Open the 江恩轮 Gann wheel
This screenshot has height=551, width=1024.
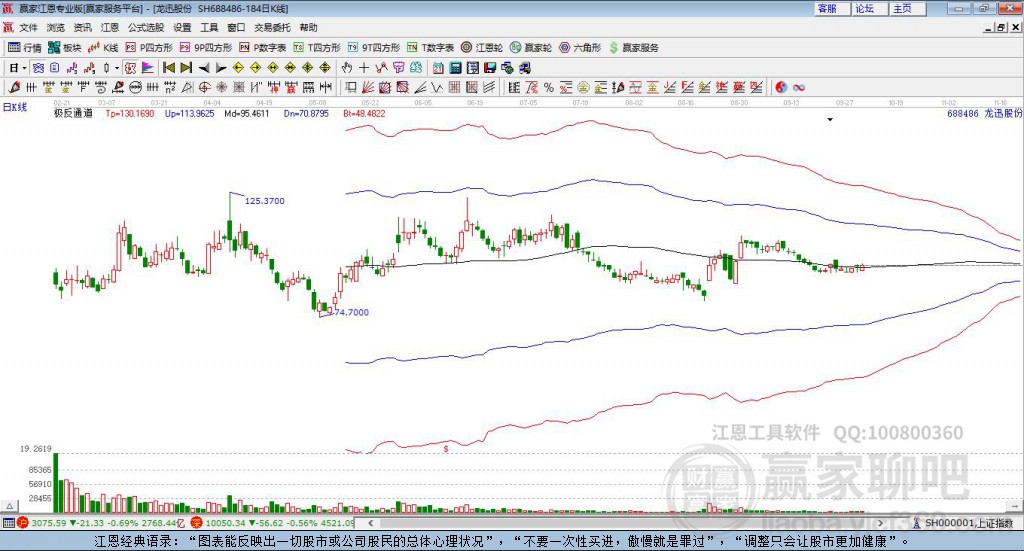pyautogui.click(x=482, y=48)
